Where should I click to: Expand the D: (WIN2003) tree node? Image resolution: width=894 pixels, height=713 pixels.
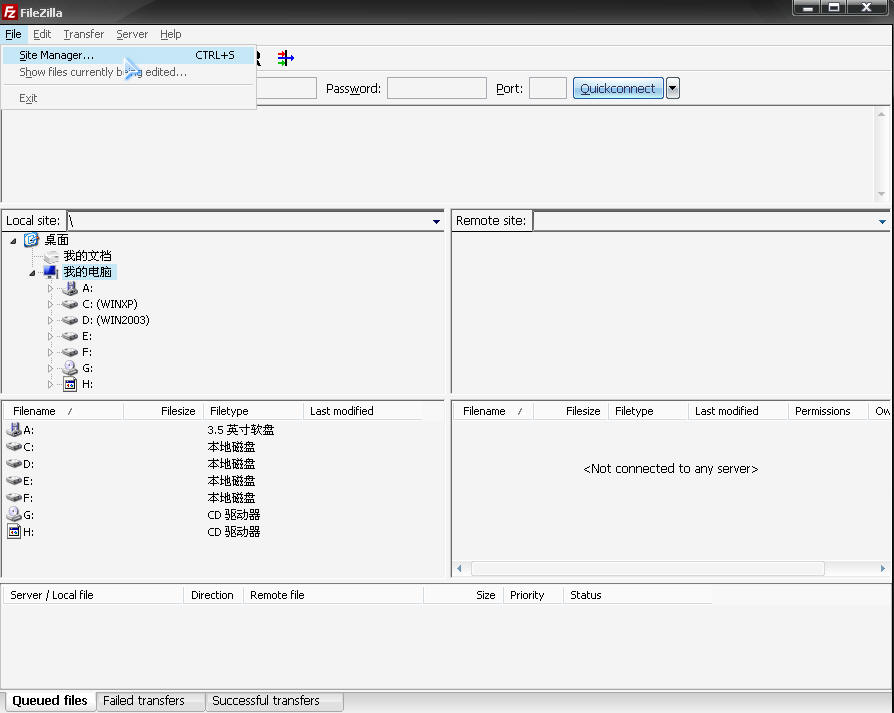point(50,320)
